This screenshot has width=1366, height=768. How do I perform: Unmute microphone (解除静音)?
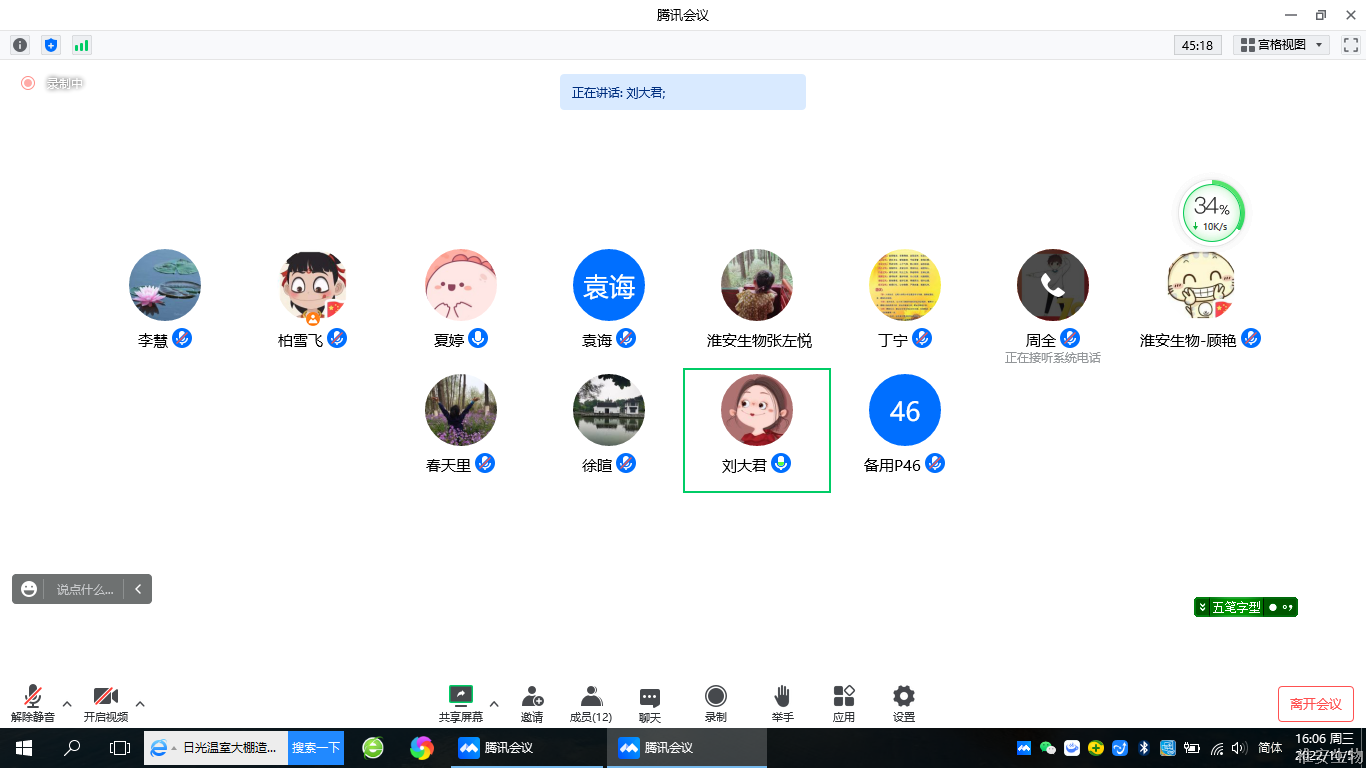34,703
